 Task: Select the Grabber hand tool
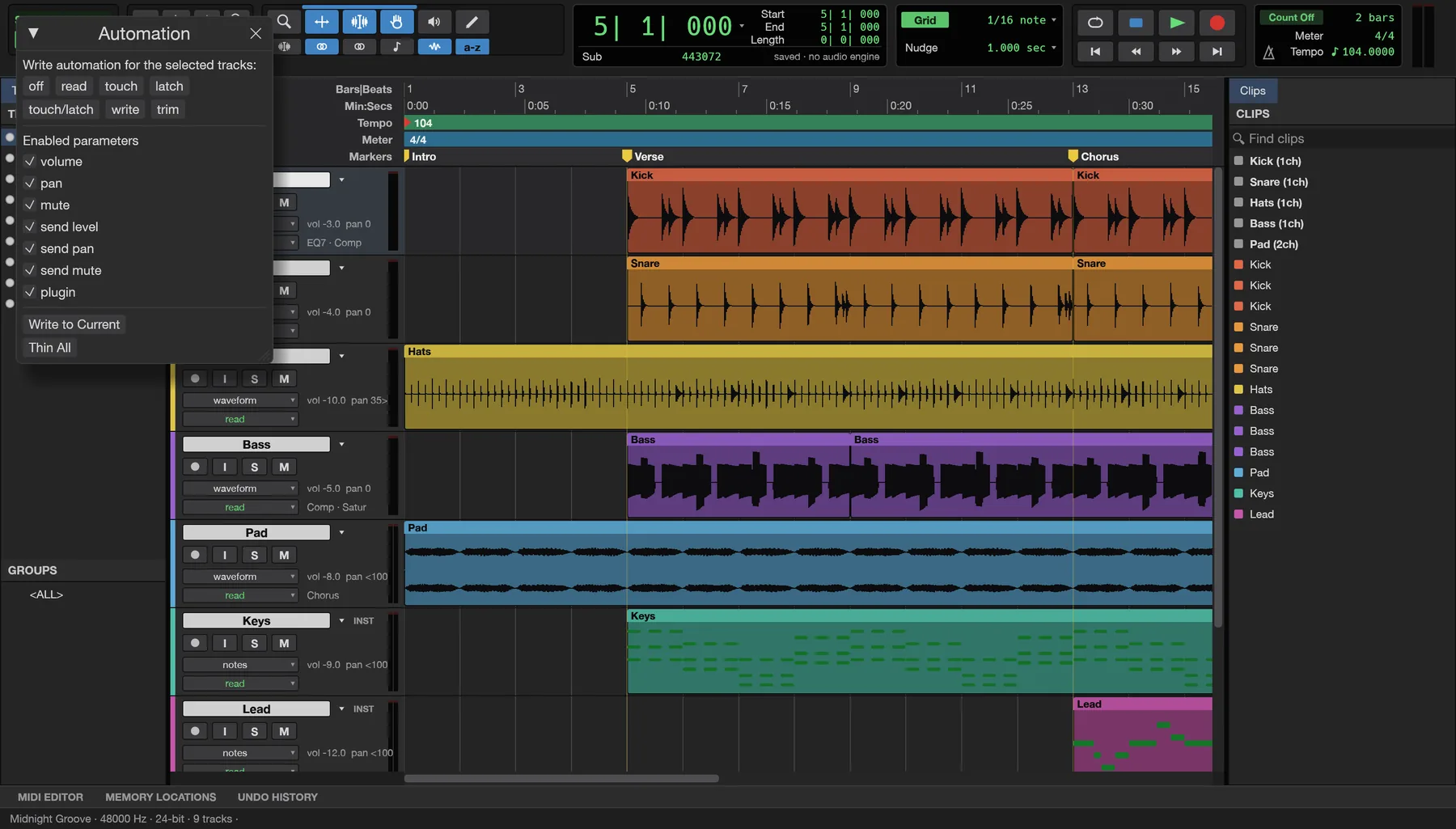pos(396,22)
